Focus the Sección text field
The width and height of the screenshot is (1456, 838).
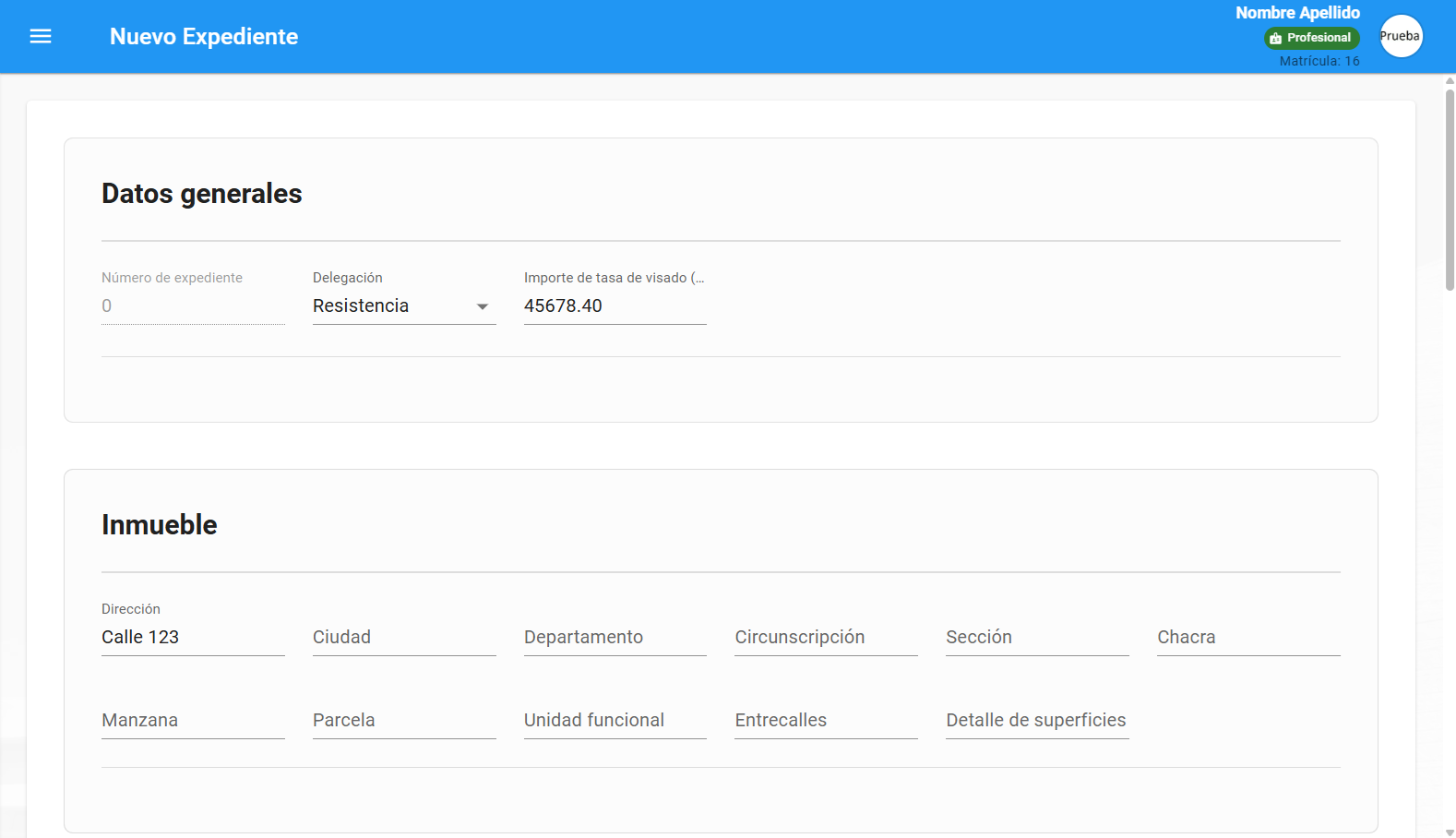(1036, 638)
